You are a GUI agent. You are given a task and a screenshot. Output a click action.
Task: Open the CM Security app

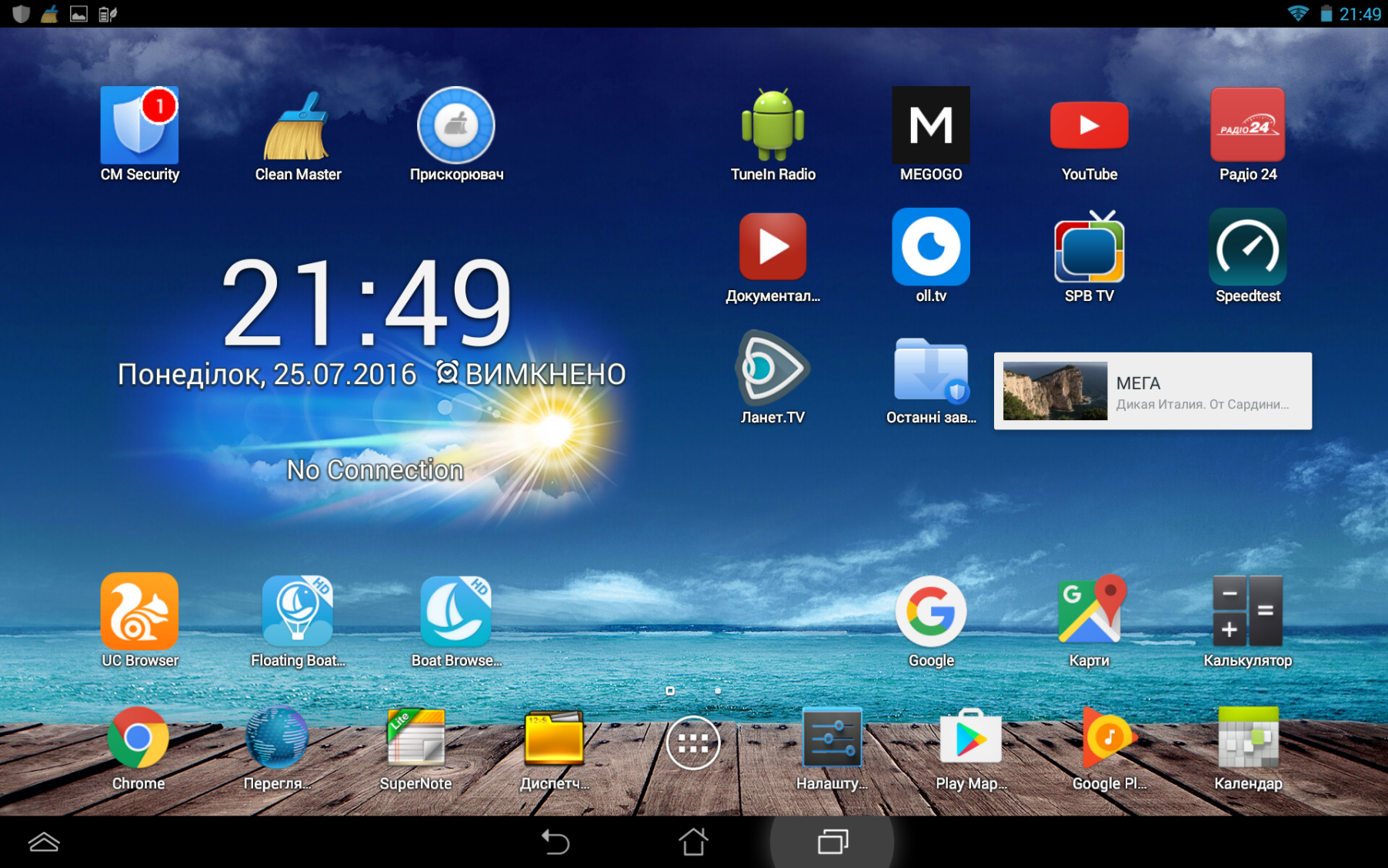[x=139, y=126]
